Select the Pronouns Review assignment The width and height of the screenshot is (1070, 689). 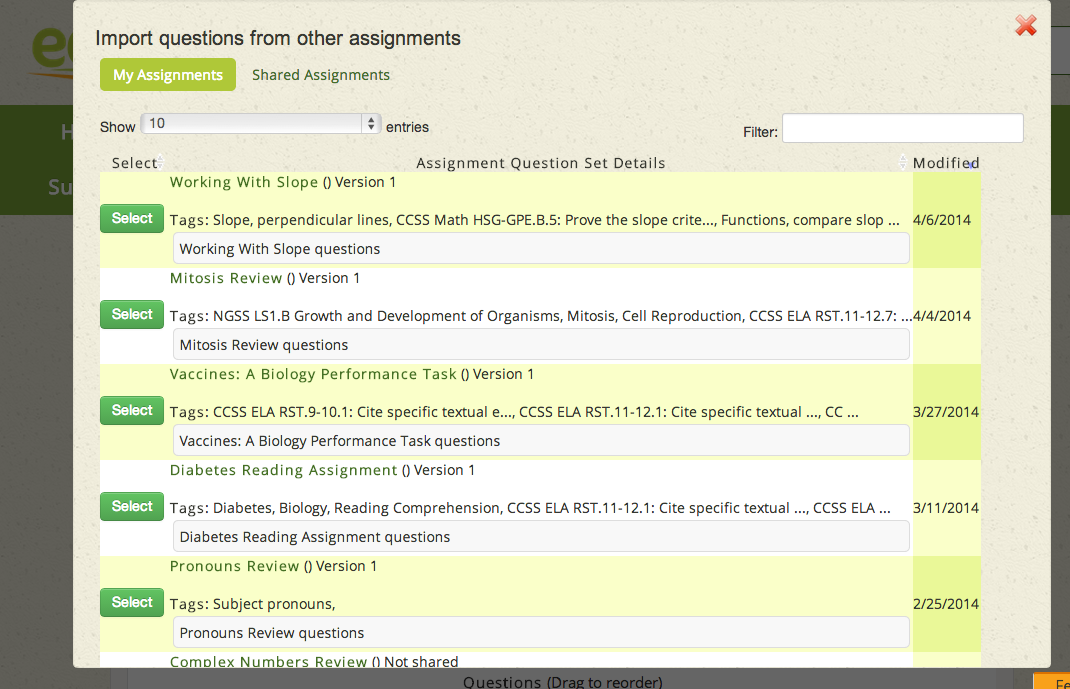[132, 602]
